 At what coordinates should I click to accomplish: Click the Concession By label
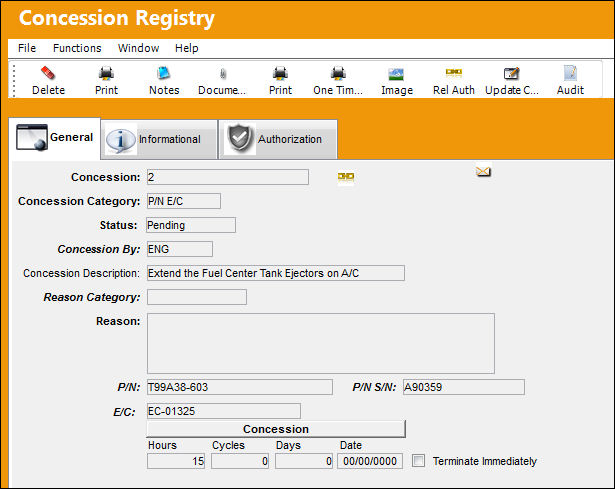(x=99, y=249)
